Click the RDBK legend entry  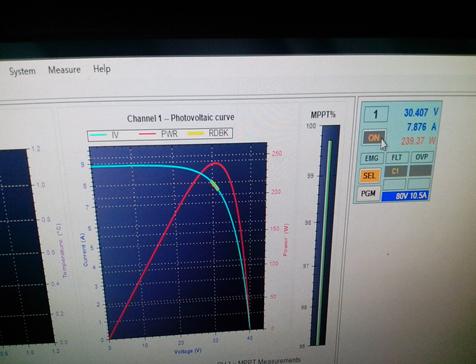[x=209, y=133]
